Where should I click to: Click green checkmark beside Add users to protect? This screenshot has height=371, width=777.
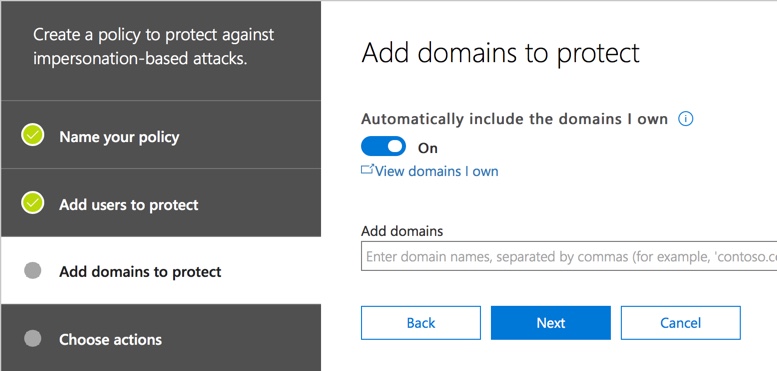33,203
